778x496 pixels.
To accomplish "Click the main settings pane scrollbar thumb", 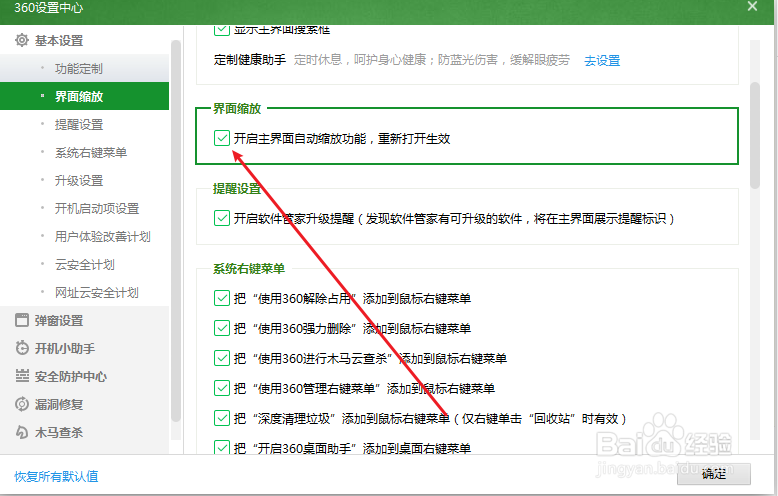I will (x=755, y=135).
